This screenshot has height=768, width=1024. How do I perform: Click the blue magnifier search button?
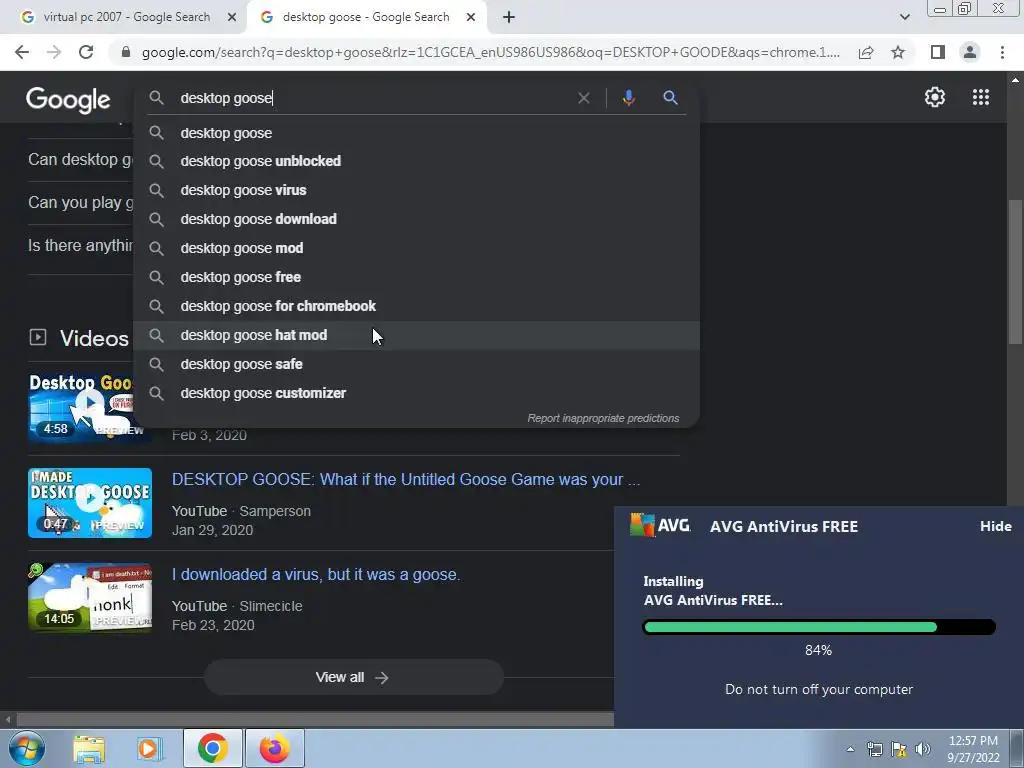click(670, 98)
